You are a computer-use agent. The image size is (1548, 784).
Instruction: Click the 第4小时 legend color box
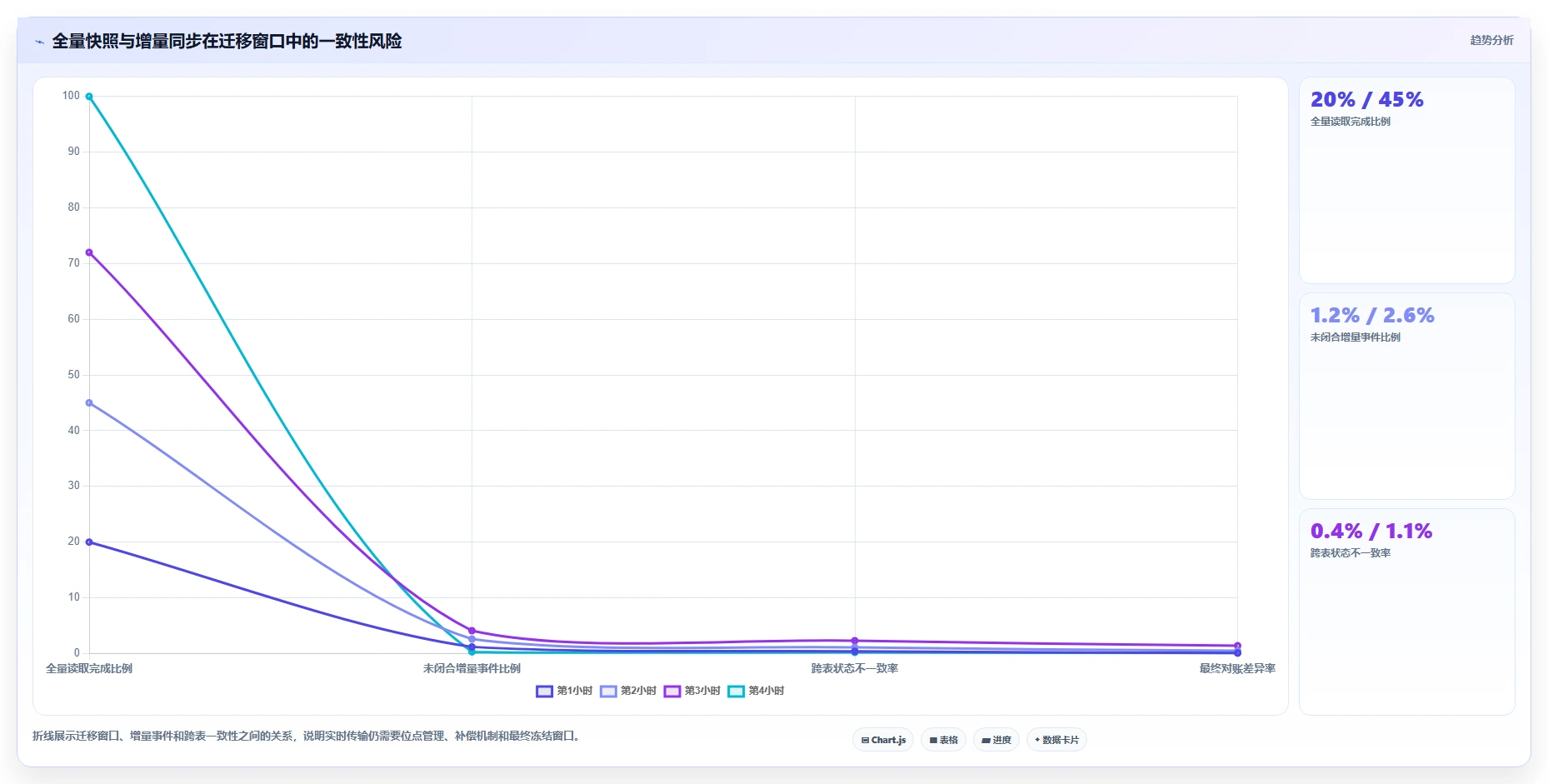pos(737,691)
